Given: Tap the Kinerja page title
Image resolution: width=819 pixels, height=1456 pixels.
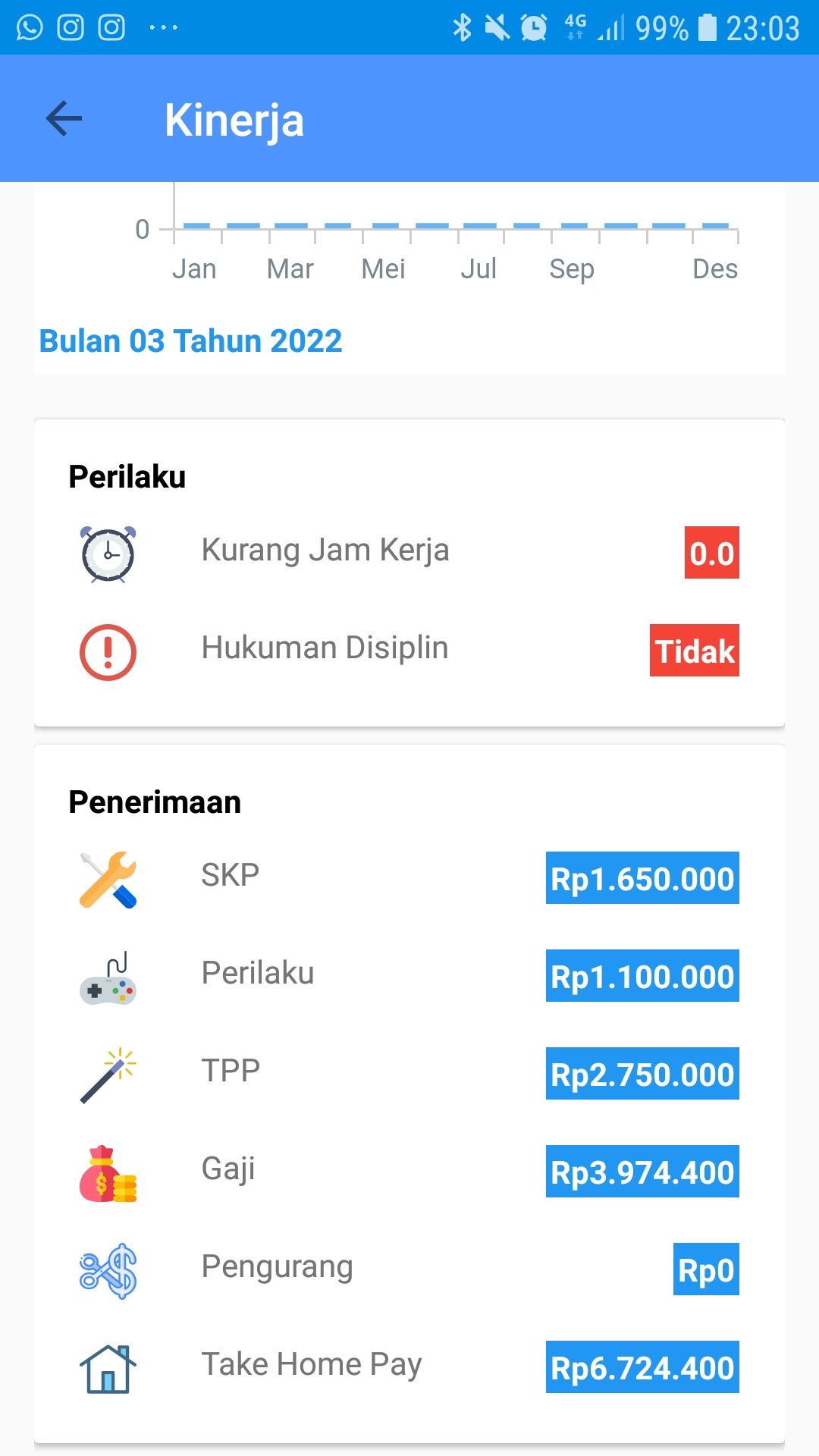Looking at the screenshot, I should pyautogui.click(x=234, y=121).
